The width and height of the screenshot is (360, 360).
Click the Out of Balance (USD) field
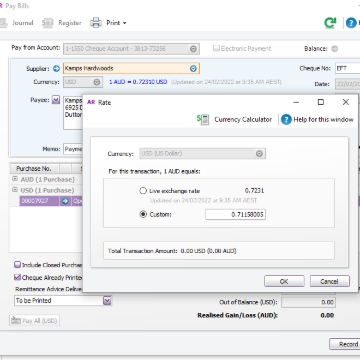(308, 302)
